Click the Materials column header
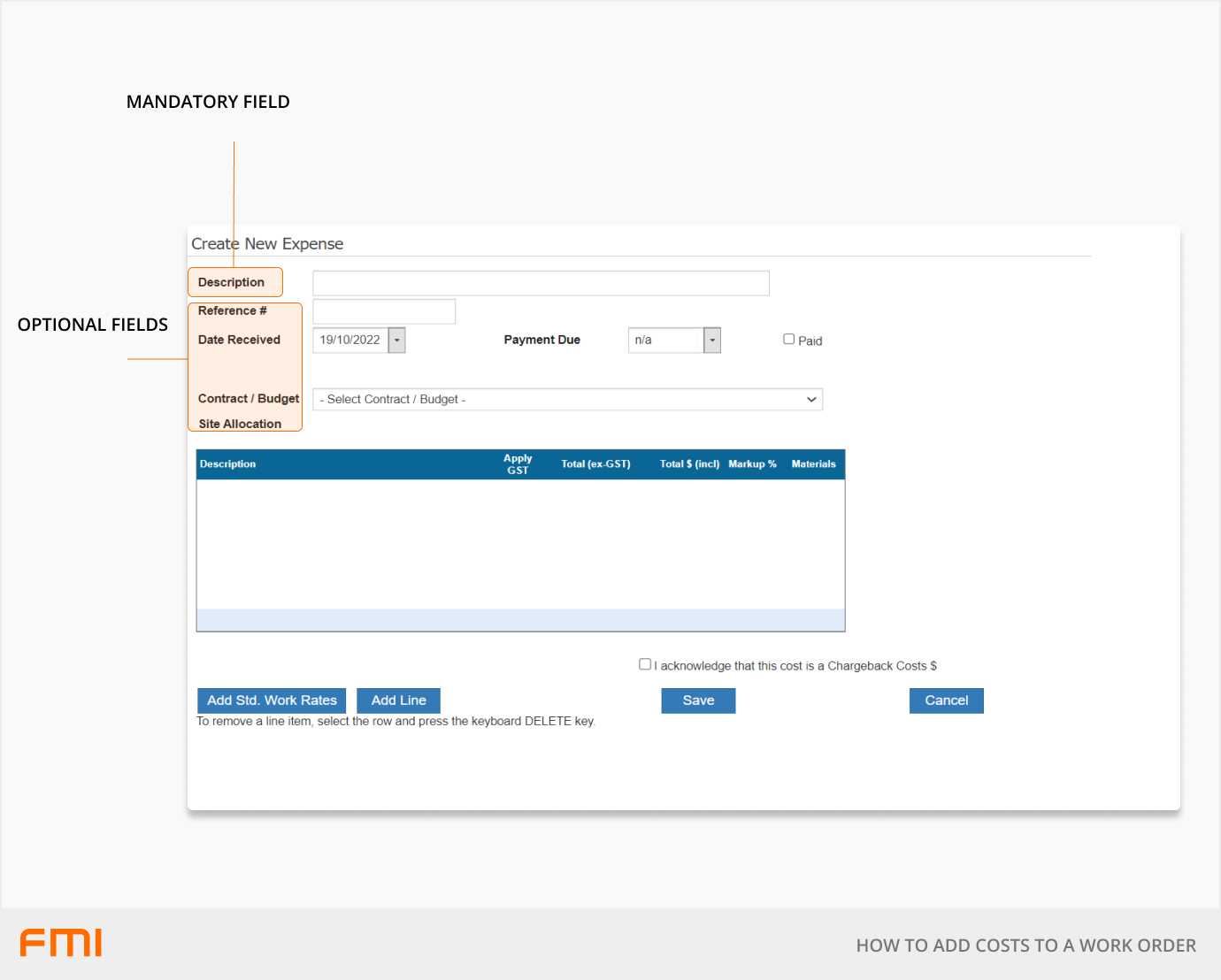The width and height of the screenshot is (1221, 980). [813, 464]
